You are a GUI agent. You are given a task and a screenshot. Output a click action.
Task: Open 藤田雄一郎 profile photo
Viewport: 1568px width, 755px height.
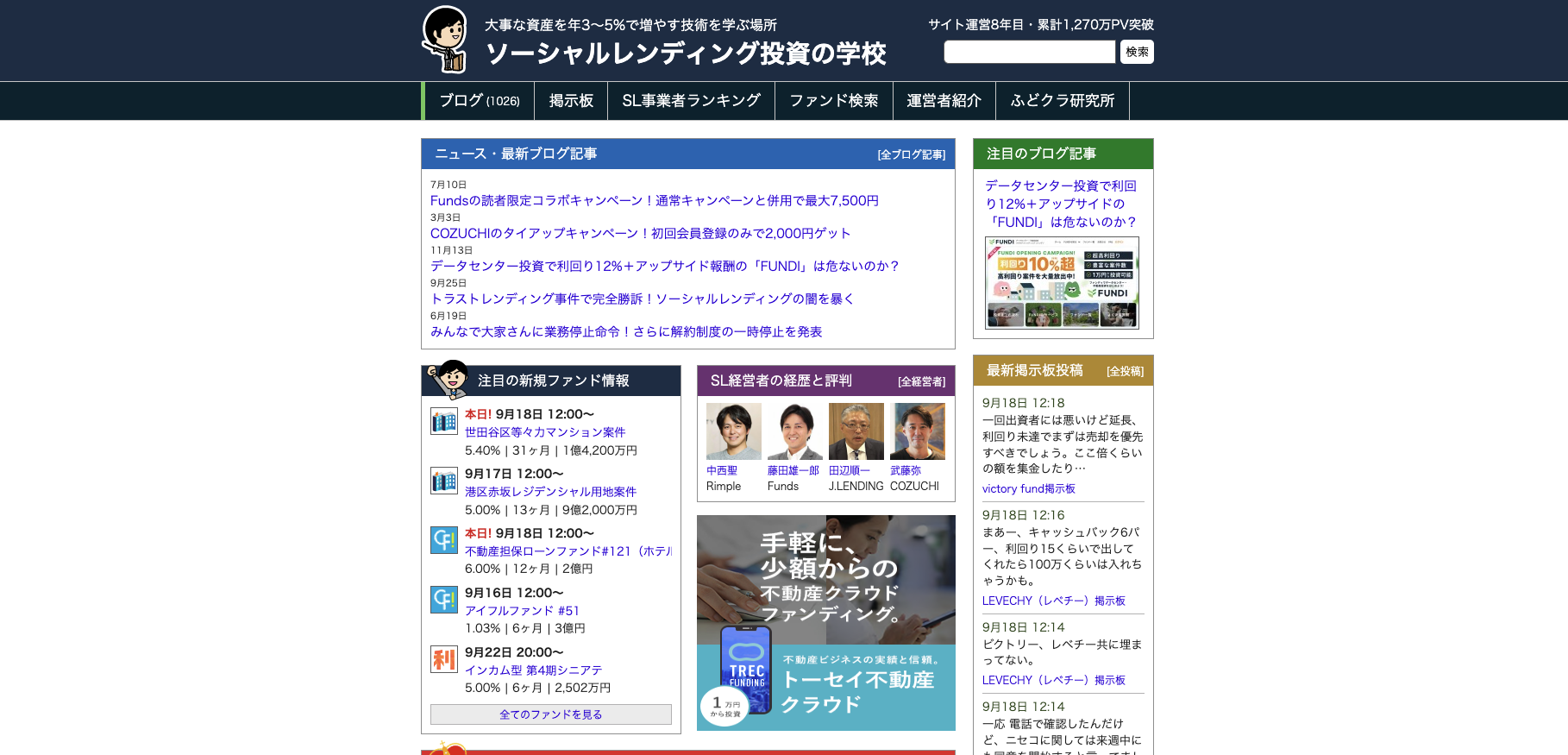click(x=794, y=431)
